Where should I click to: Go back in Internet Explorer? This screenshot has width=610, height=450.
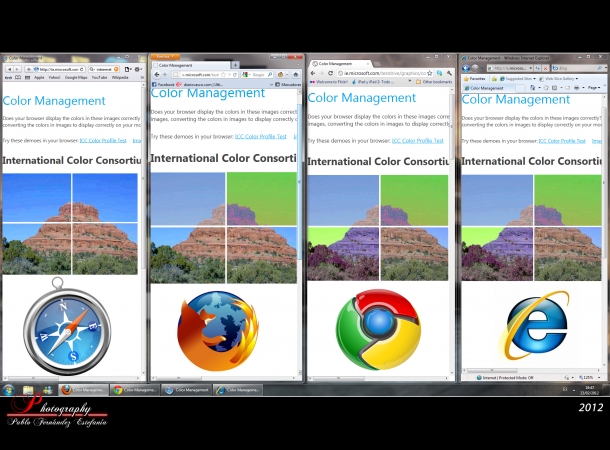[x=468, y=68]
